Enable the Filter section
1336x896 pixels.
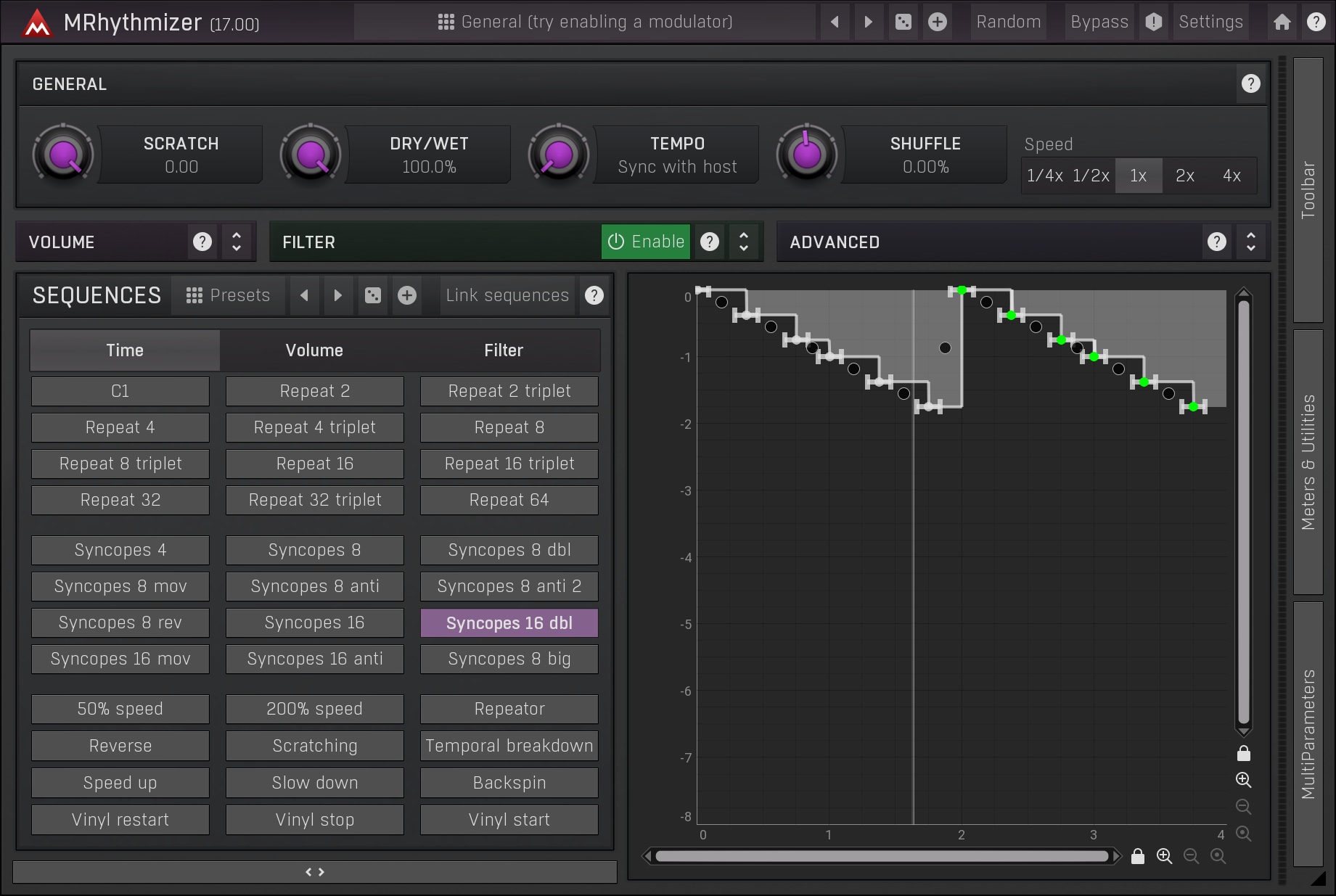pyautogui.click(x=645, y=242)
